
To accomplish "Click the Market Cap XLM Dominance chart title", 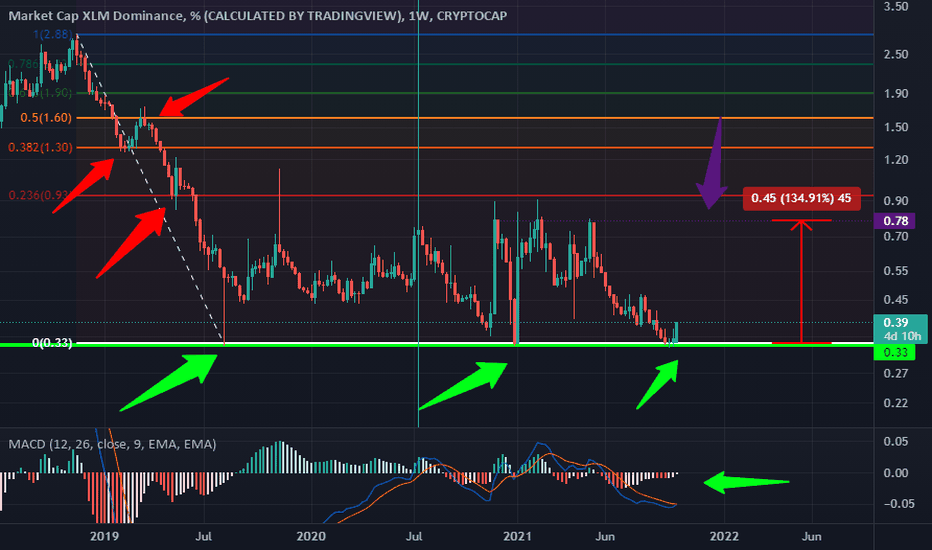I will click(257, 15).
